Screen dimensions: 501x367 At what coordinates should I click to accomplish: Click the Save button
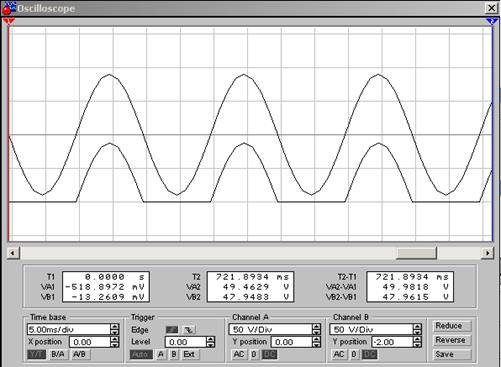point(452,355)
